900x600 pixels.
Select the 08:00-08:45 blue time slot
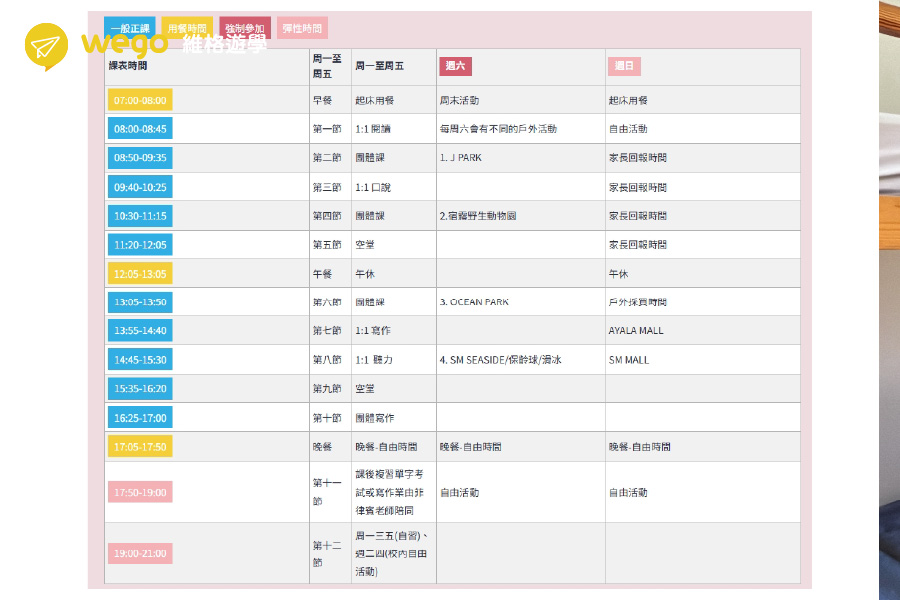[140, 129]
